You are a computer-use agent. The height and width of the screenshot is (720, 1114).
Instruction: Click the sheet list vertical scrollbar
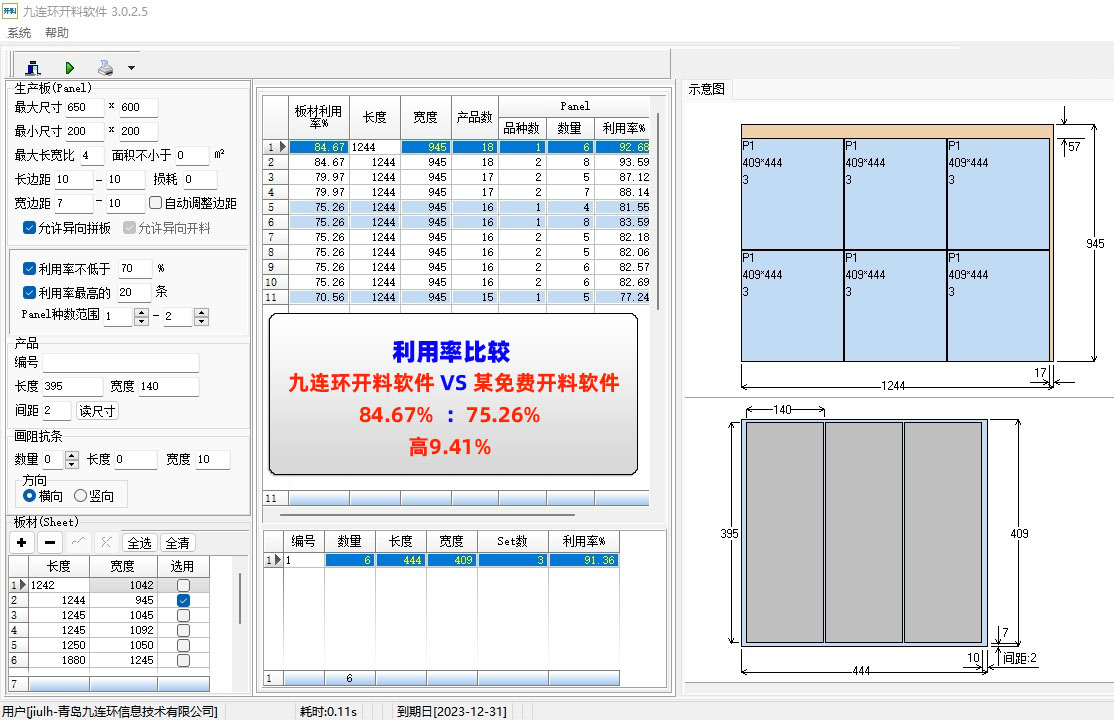click(x=239, y=598)
